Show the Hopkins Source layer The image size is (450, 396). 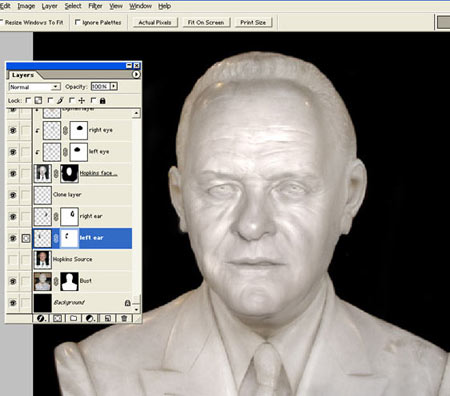[13, 259]
